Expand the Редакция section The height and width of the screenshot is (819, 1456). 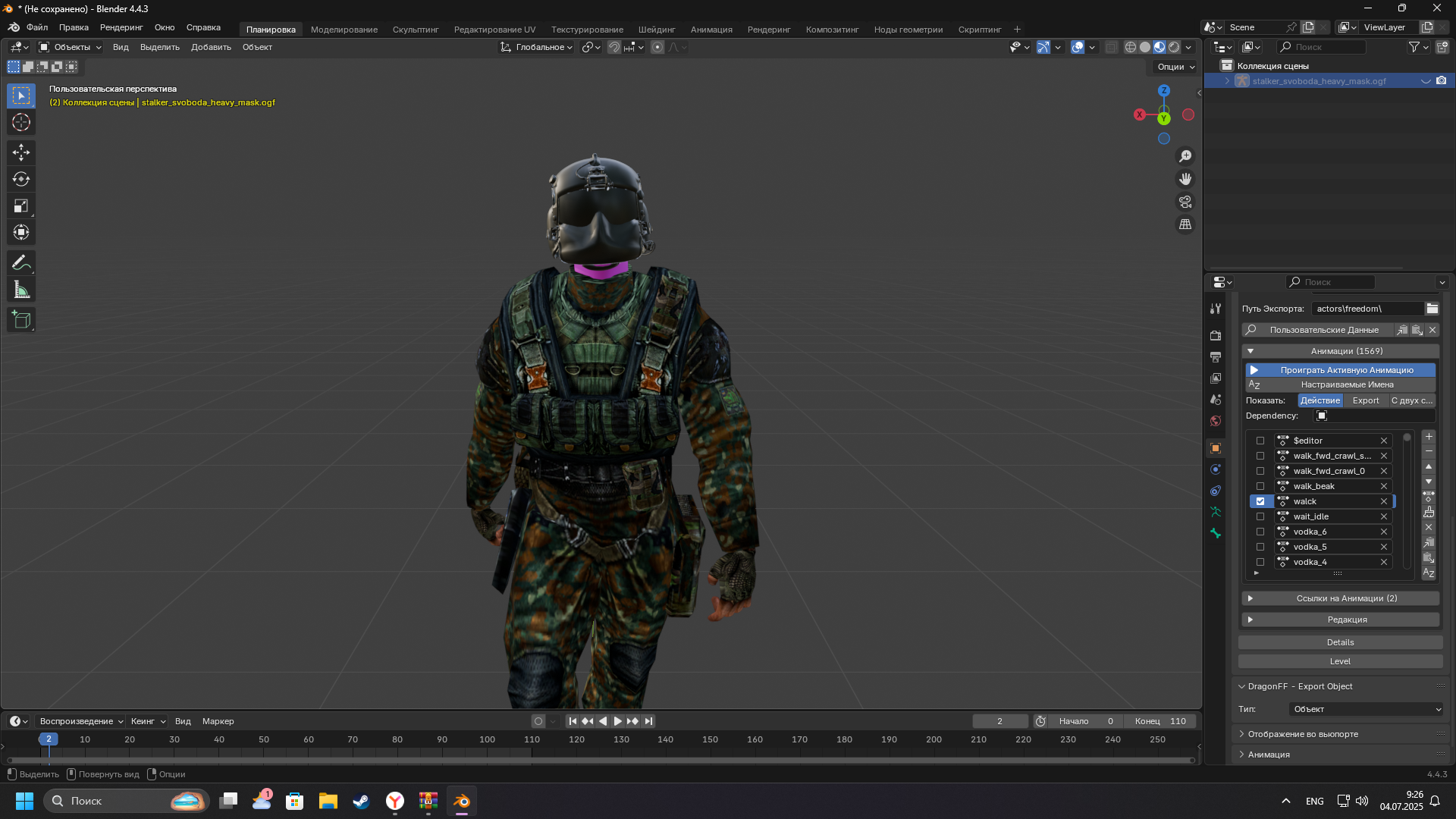(1340, 620)
